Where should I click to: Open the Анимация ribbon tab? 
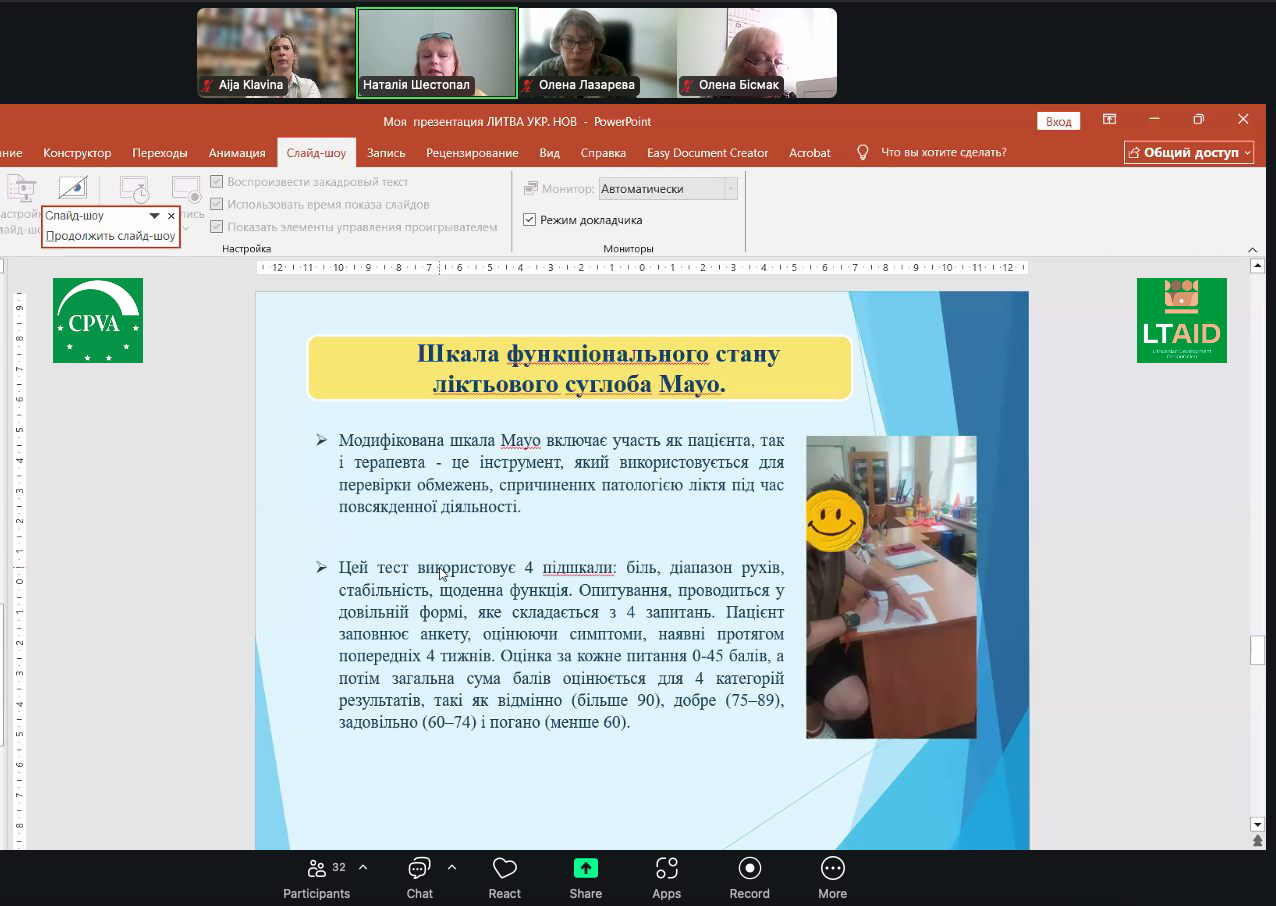[x=237, y=153]
